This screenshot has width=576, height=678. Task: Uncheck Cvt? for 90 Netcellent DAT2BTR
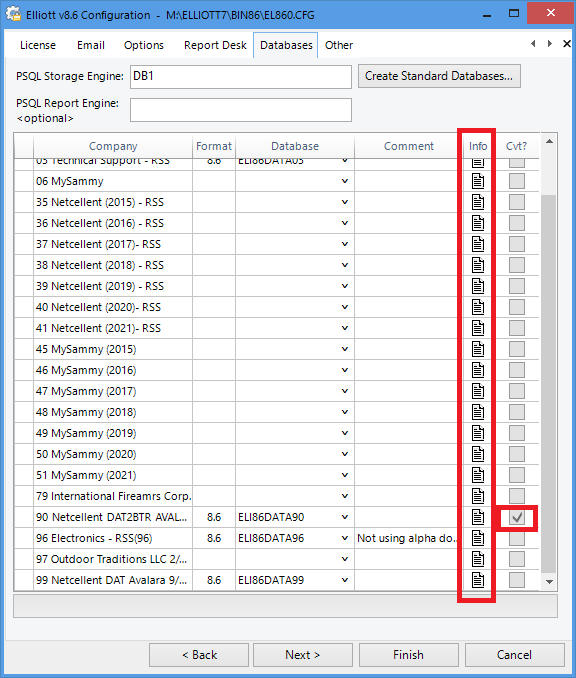pyautogui.click(x=517, y=517)
